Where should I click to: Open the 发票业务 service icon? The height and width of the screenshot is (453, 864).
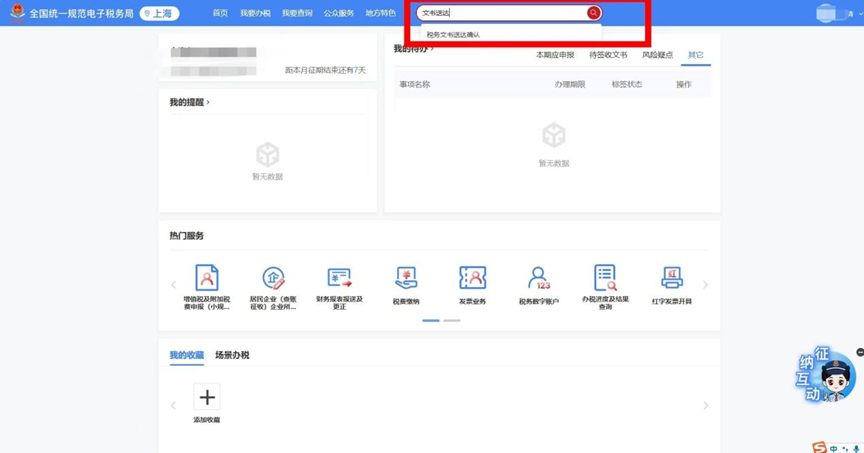472,278
